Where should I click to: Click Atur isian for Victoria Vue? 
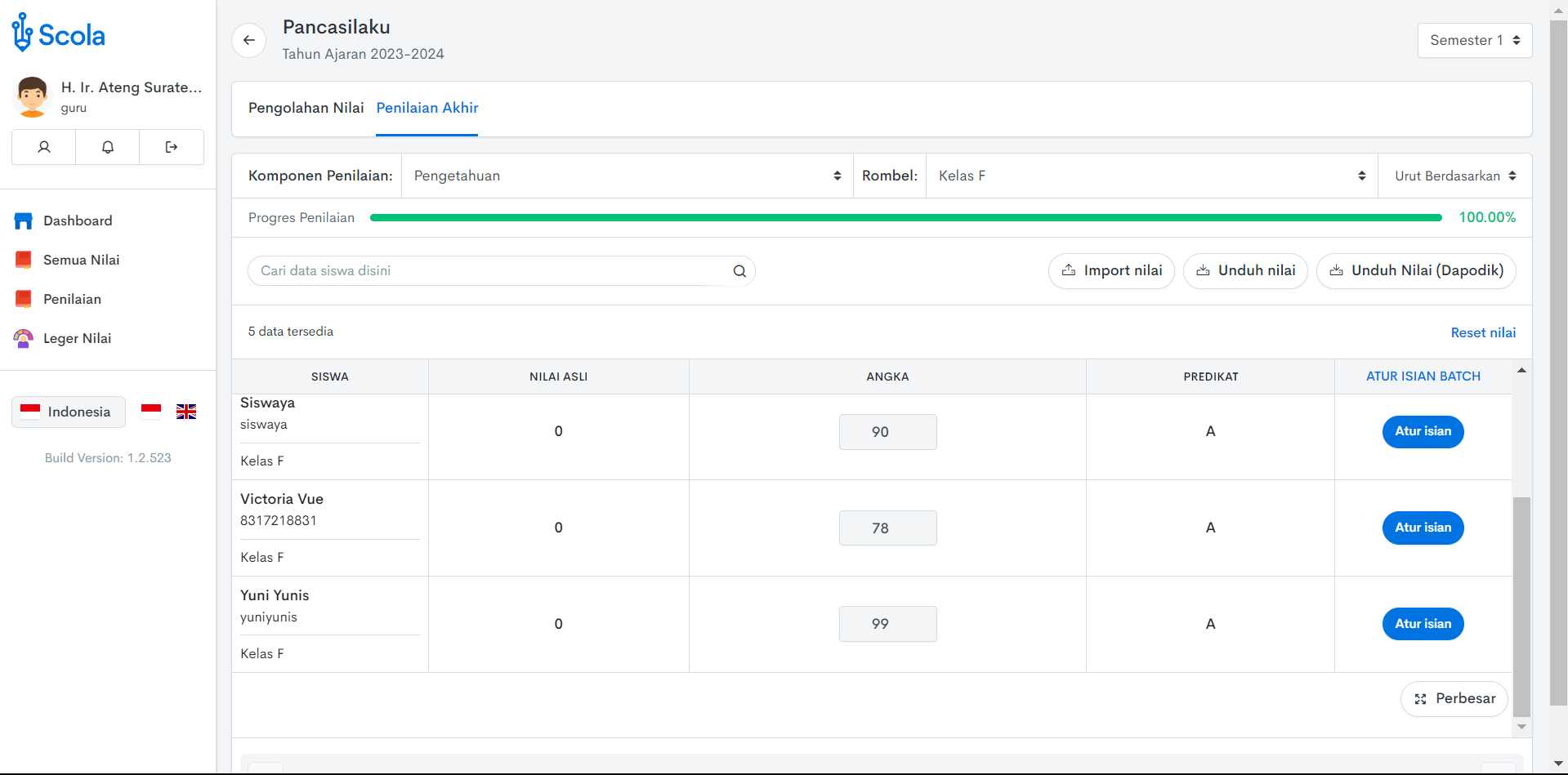click(1423, 528)
